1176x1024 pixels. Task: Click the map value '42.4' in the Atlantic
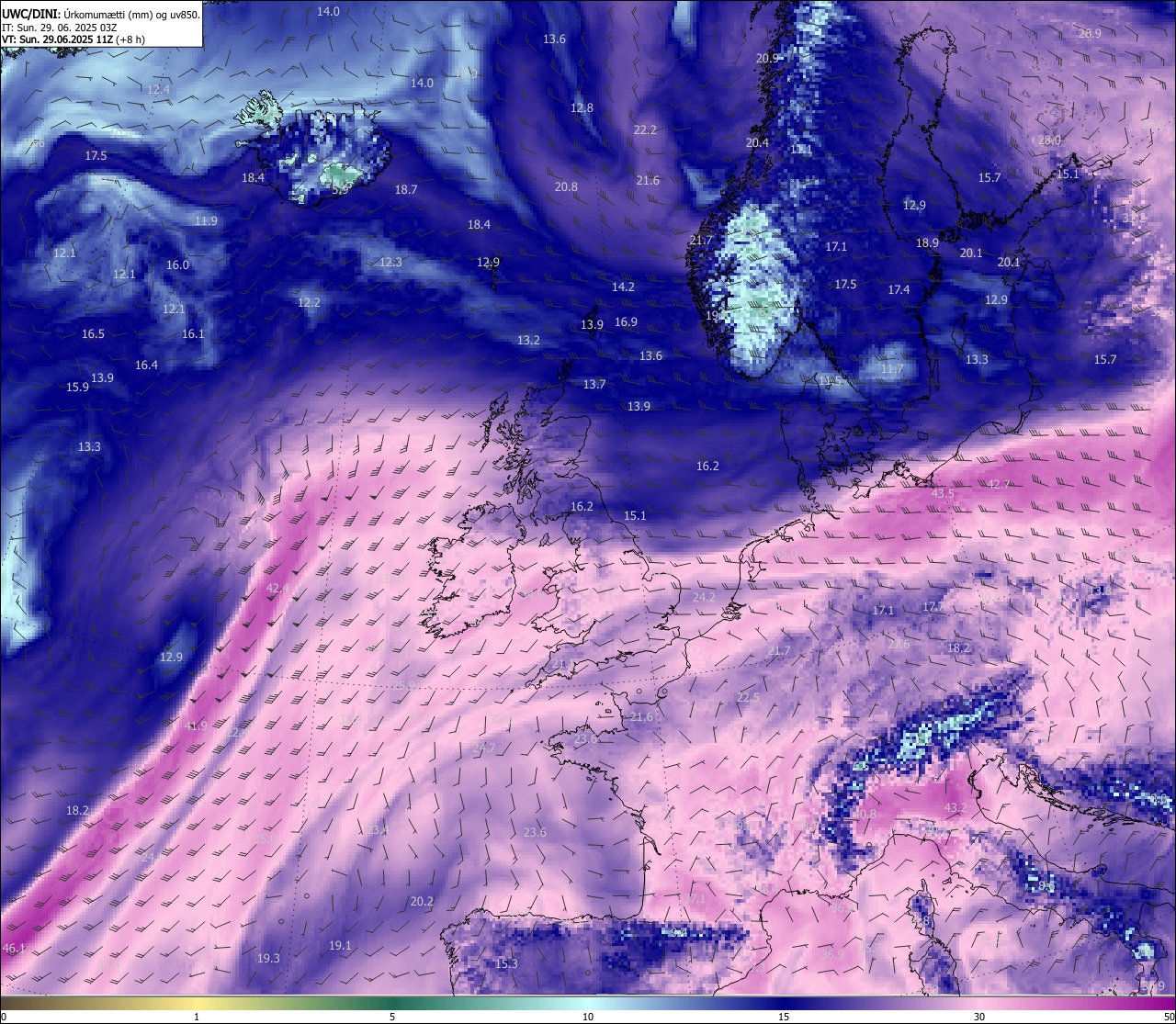[x=277, y=588]
